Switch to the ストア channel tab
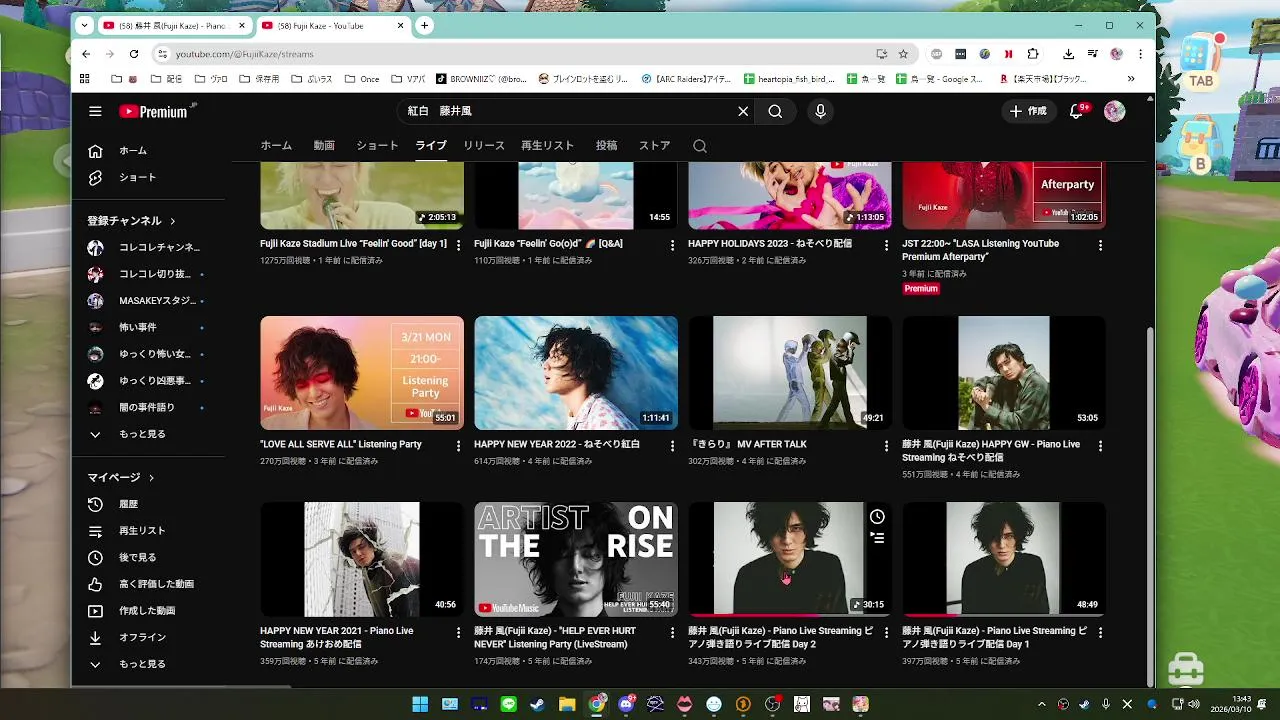Screen dimensions: 1280x720 pos(655,146)
